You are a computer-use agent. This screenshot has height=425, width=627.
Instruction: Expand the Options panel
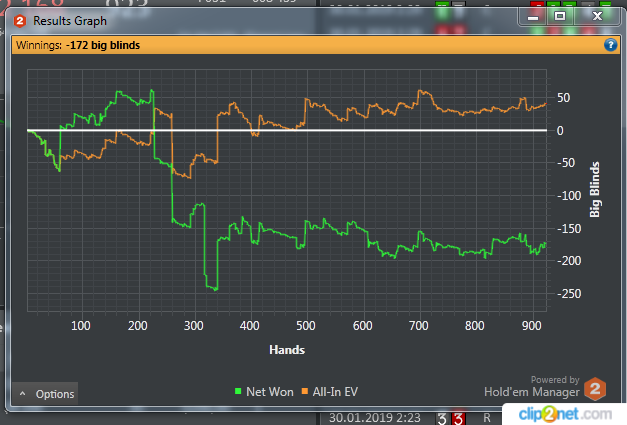click(45, 393)
